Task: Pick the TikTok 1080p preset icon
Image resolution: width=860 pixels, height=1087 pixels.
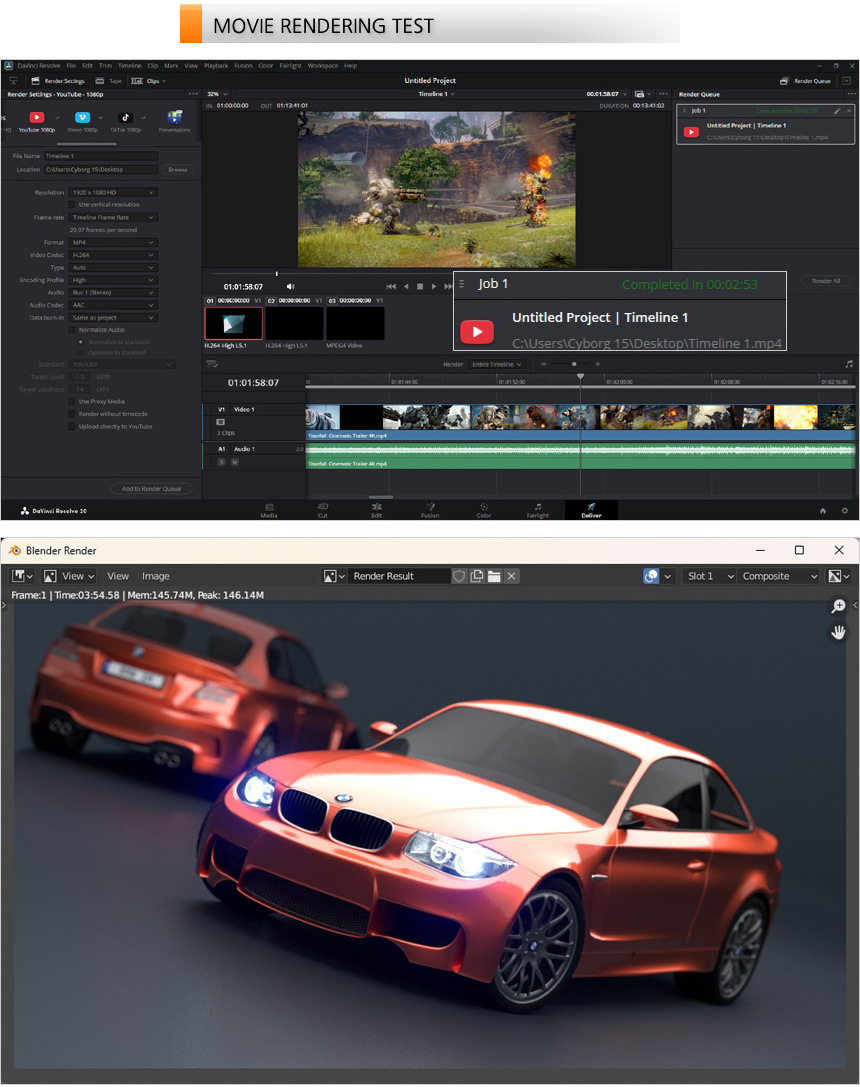Action: pyautogui.click(x=127, y=118)
